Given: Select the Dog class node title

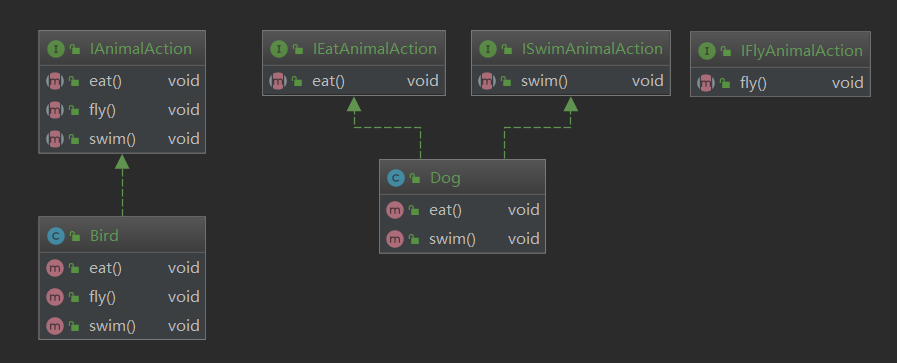Looking at the screenshot, I should coord(462,178).
